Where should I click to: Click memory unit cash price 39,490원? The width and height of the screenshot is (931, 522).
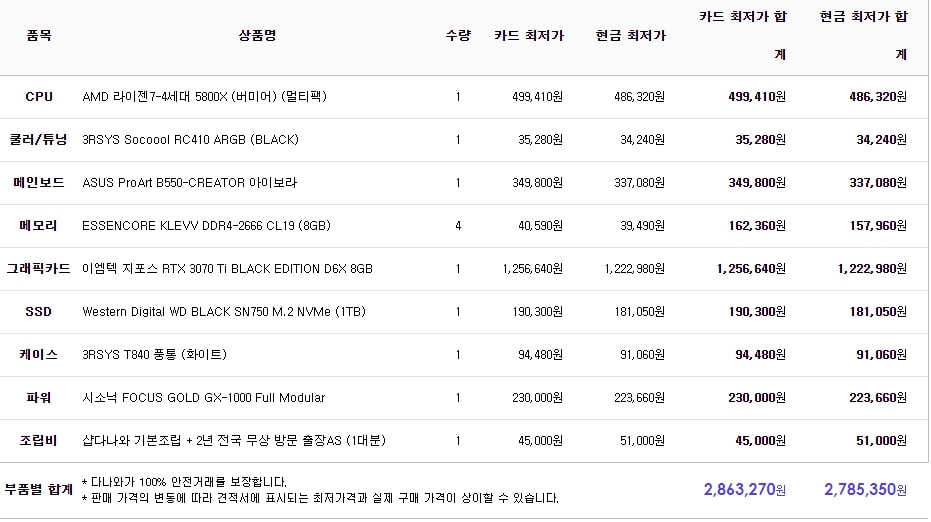click(642, 226)
